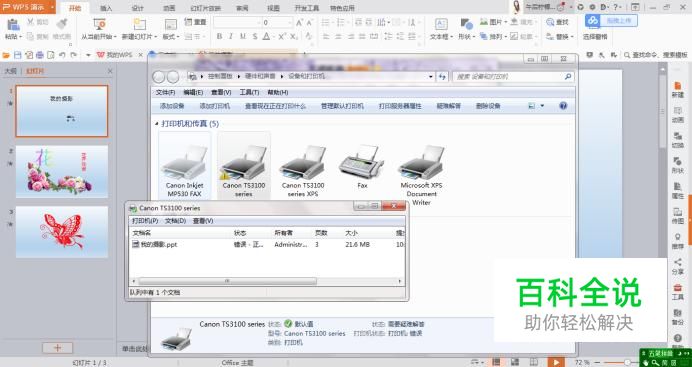Viewport: 692px width, 367px height.
Task: Open the Selection Pane (选择窗格)
Action: 595,37
